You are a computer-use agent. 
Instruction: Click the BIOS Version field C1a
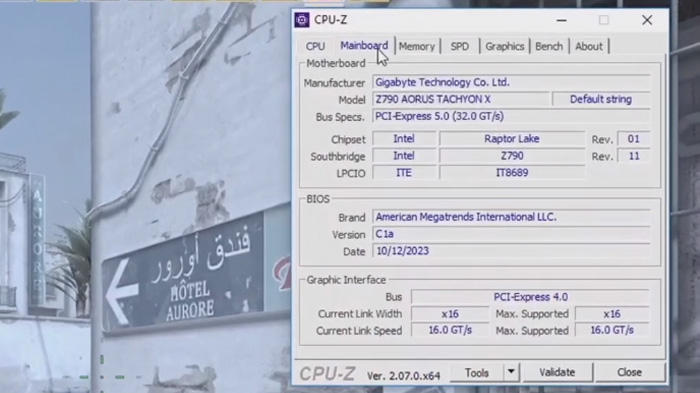click(x=511, y=234)
